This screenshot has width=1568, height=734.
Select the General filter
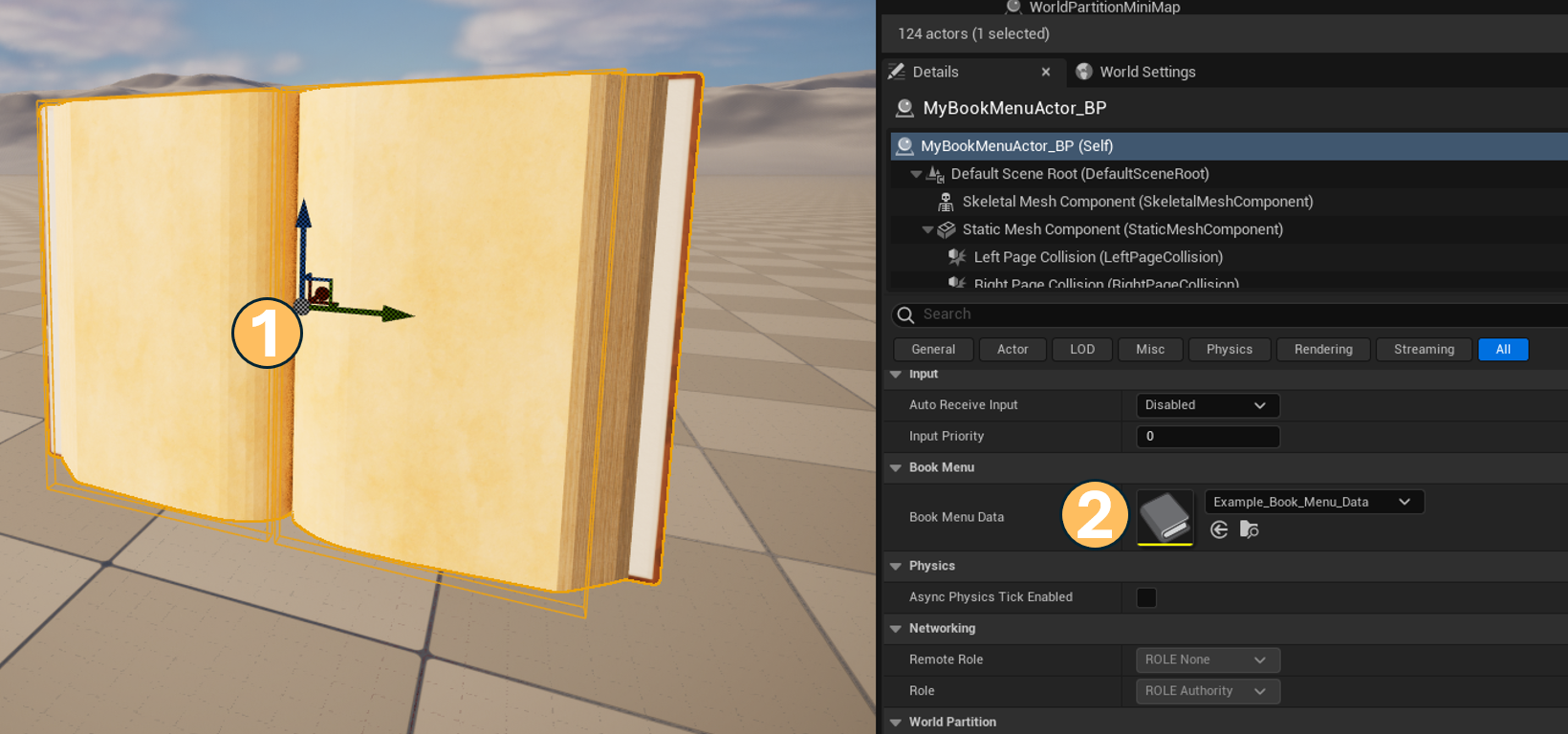(x=933, y=350)
